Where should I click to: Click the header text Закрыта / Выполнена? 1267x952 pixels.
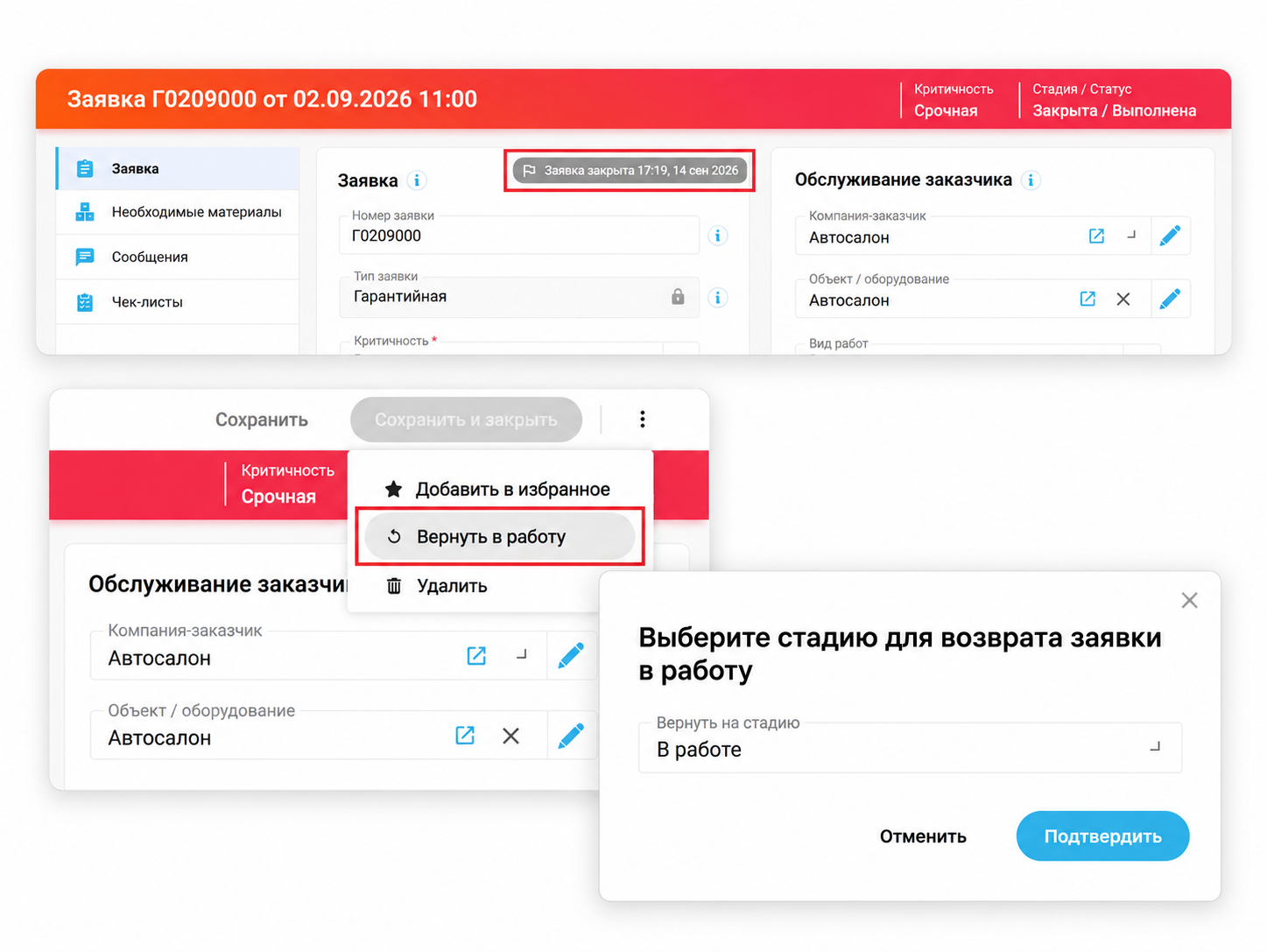coord(1114,111)
